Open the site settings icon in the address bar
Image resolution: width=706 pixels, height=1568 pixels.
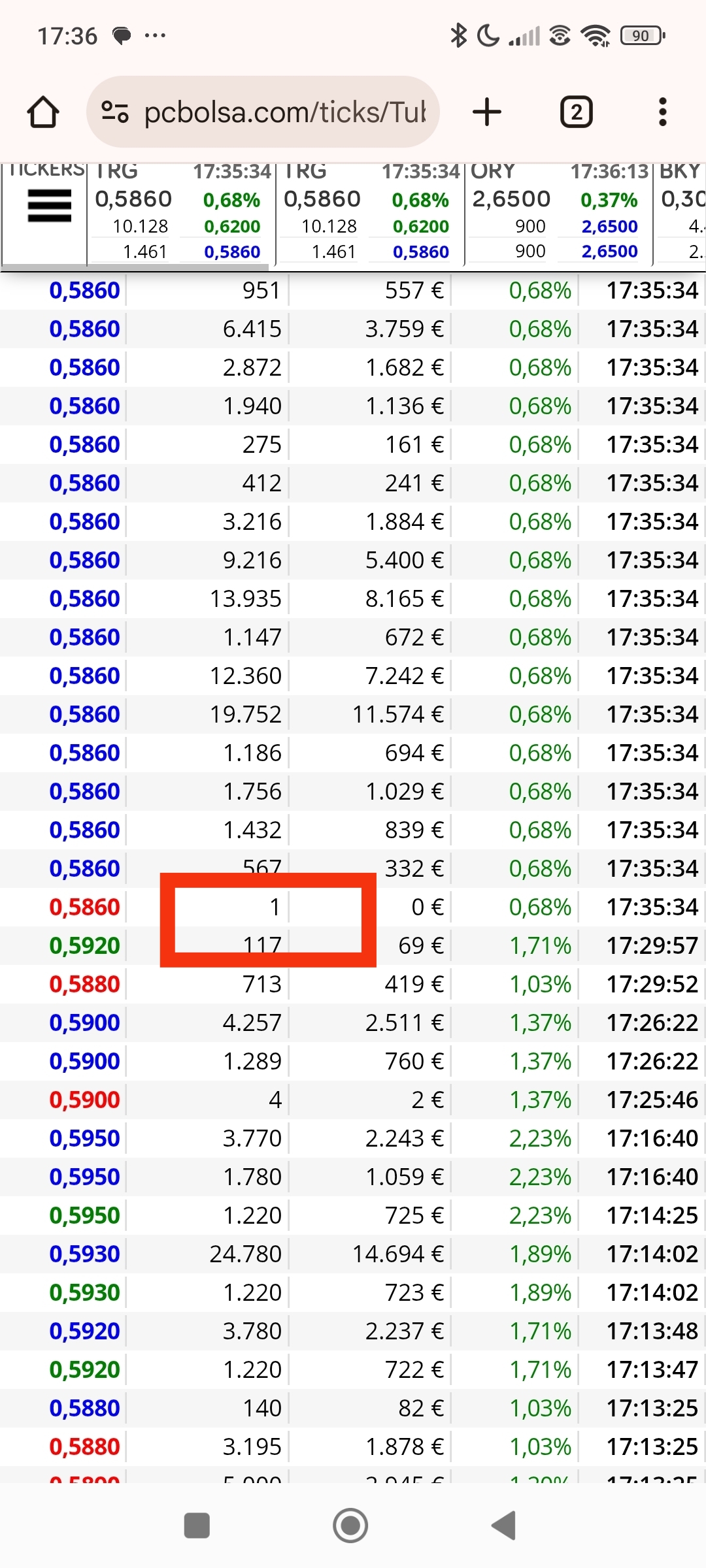115,112
